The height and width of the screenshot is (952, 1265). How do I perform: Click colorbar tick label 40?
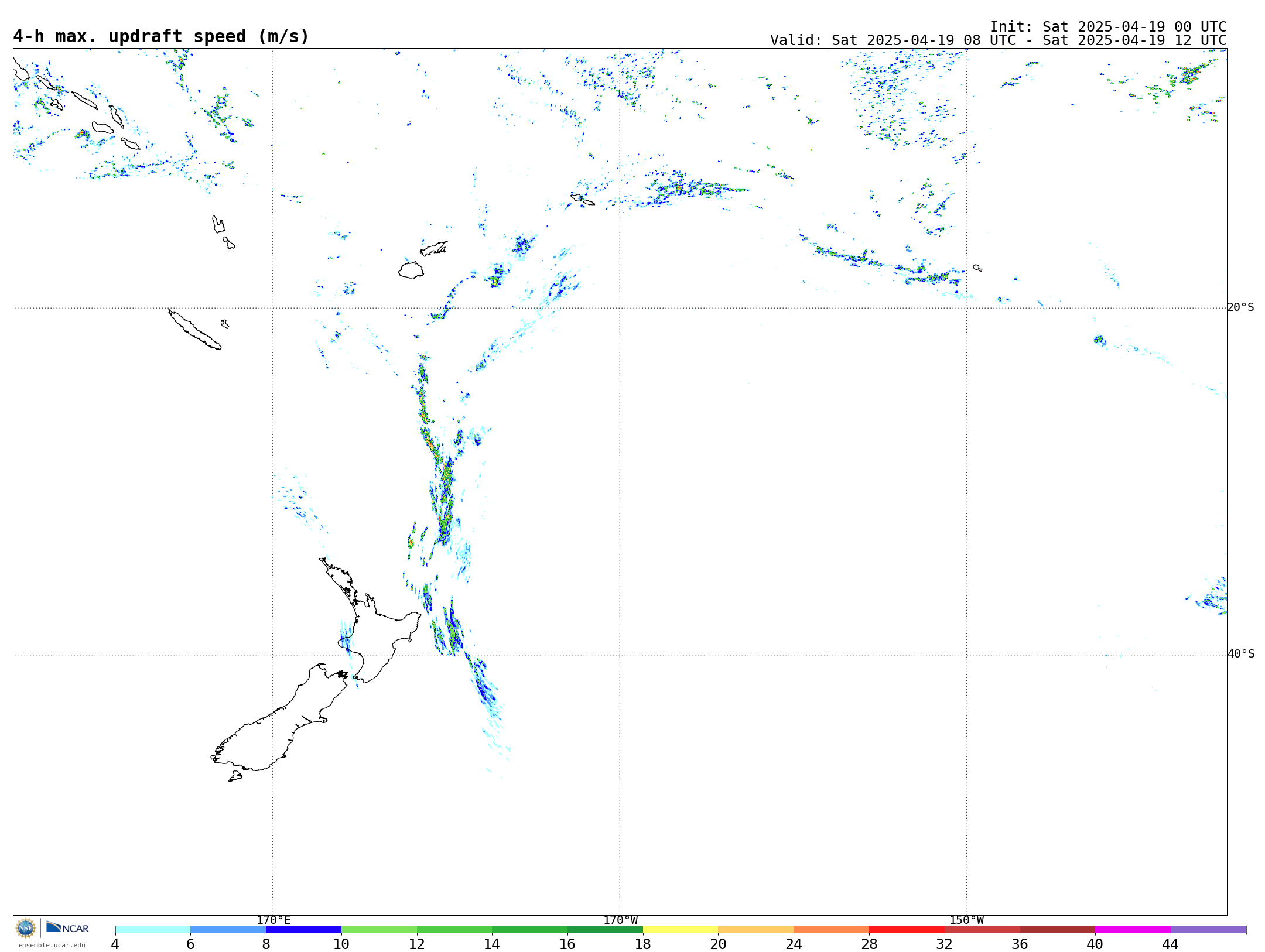[1095, 944]
